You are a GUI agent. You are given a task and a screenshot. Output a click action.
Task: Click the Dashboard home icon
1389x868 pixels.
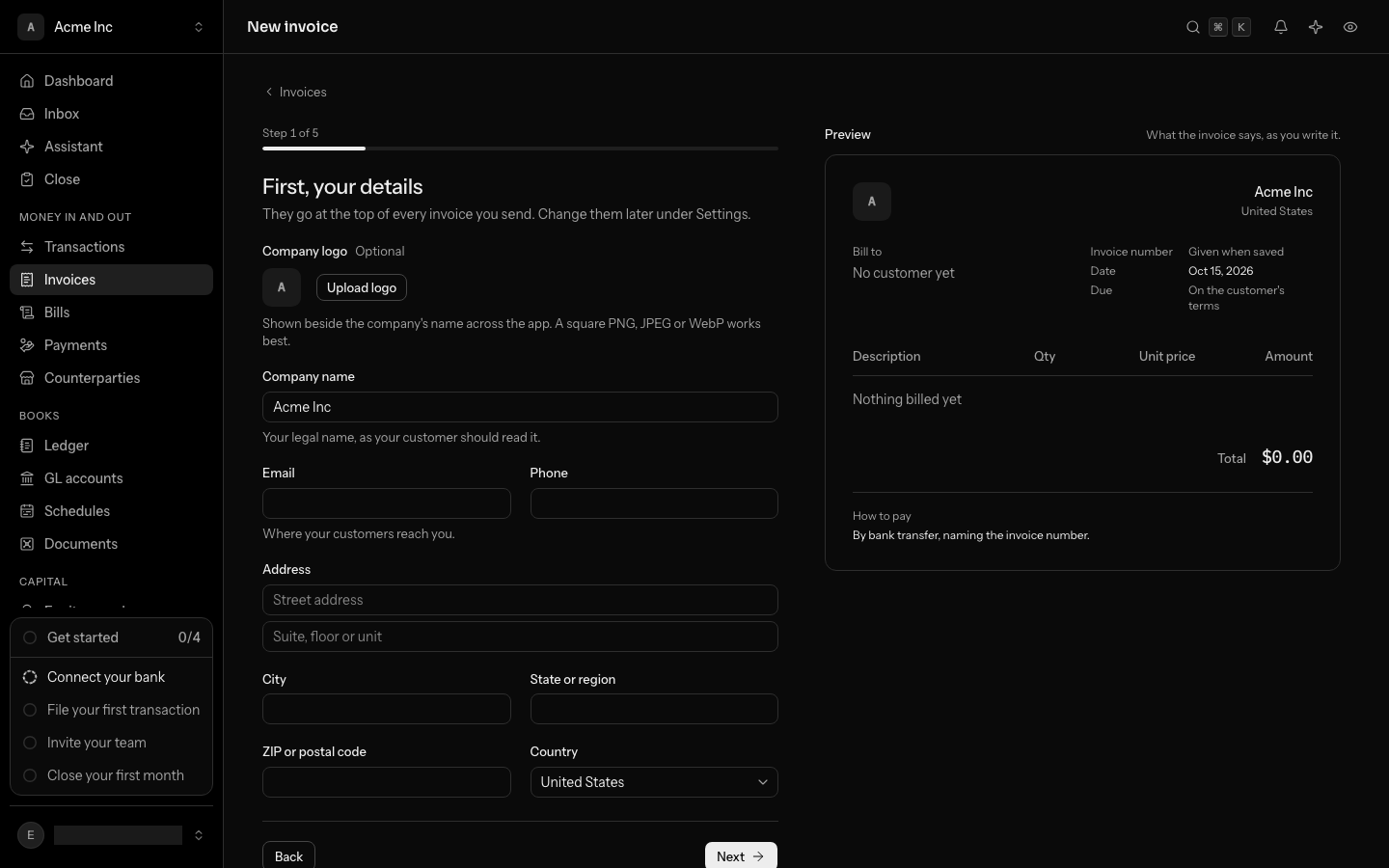click(27, 81)
